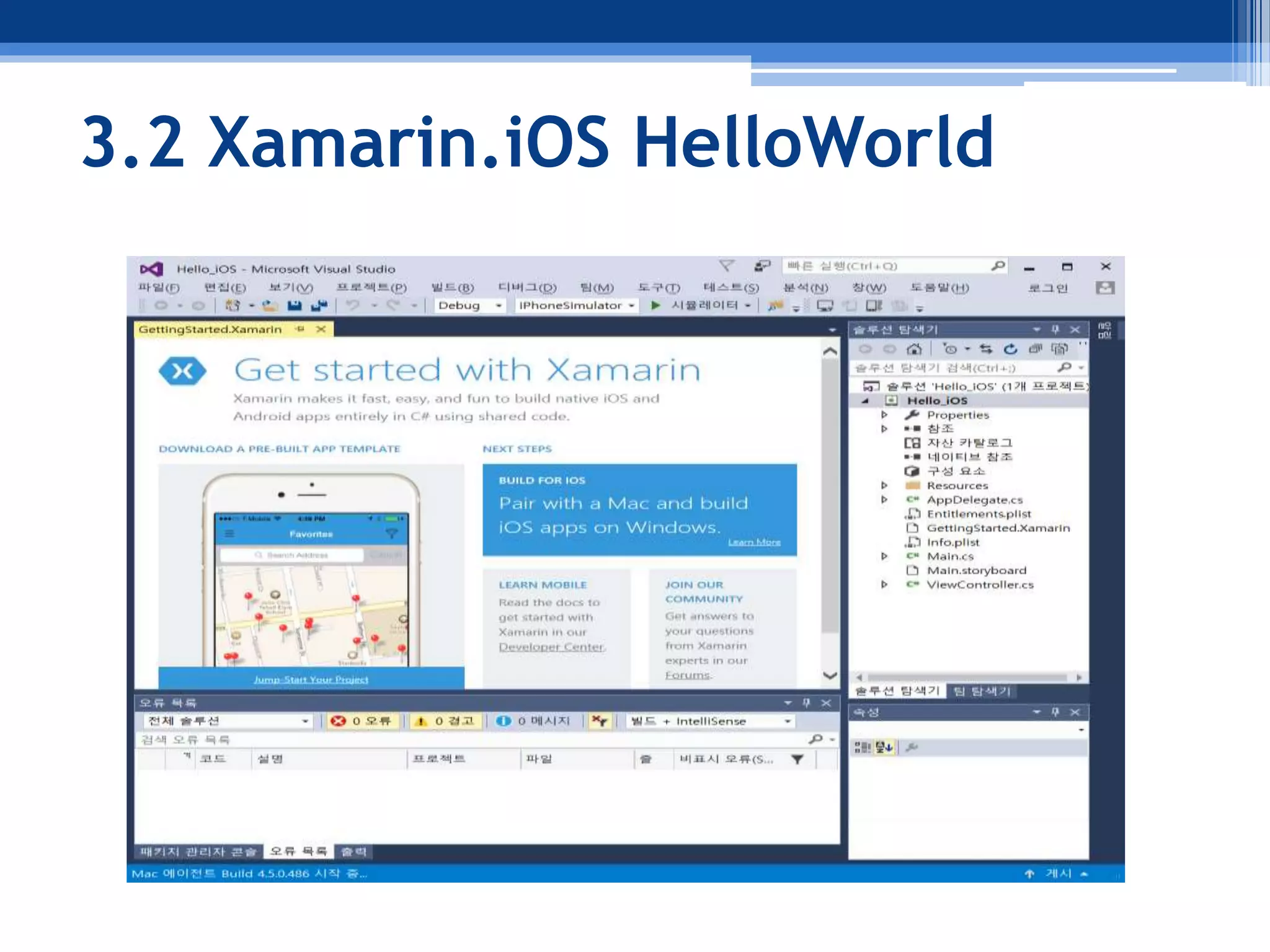Click the Save icon in the toolbar
1270x952 pixels.
click(295, 305)
